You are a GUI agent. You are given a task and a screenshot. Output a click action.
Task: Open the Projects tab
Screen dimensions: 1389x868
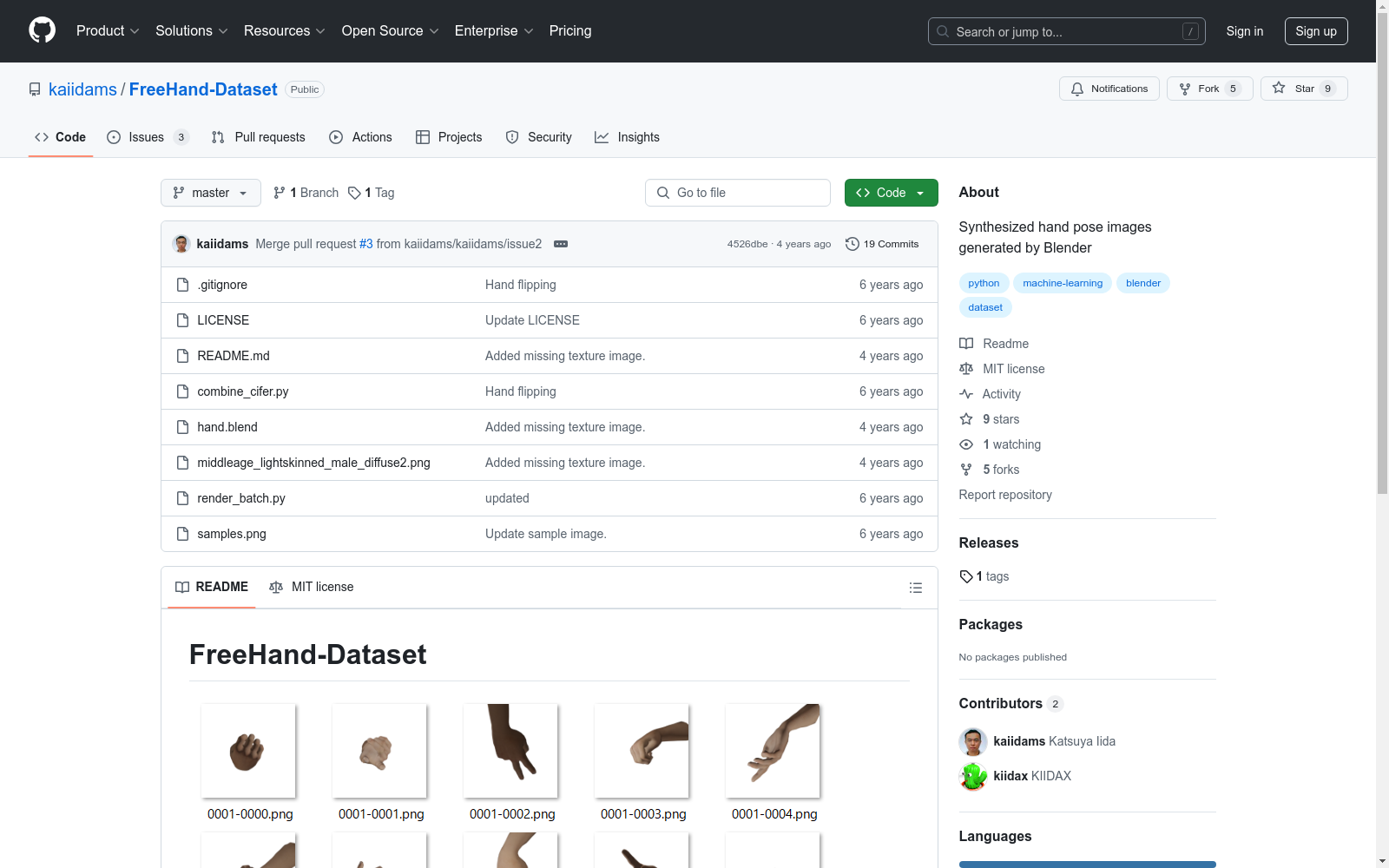point(449,137)
